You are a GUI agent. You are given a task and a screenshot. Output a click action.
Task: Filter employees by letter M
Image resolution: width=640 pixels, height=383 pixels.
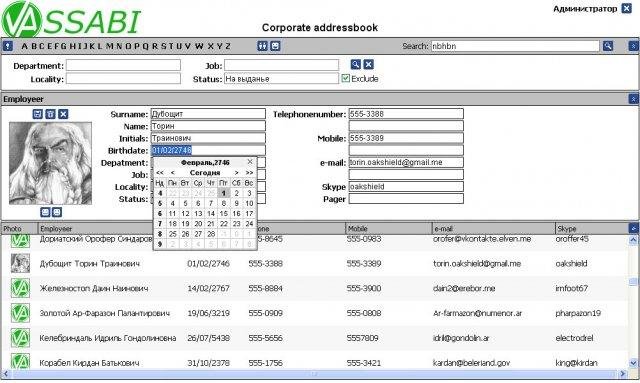[x=109, y=46]
